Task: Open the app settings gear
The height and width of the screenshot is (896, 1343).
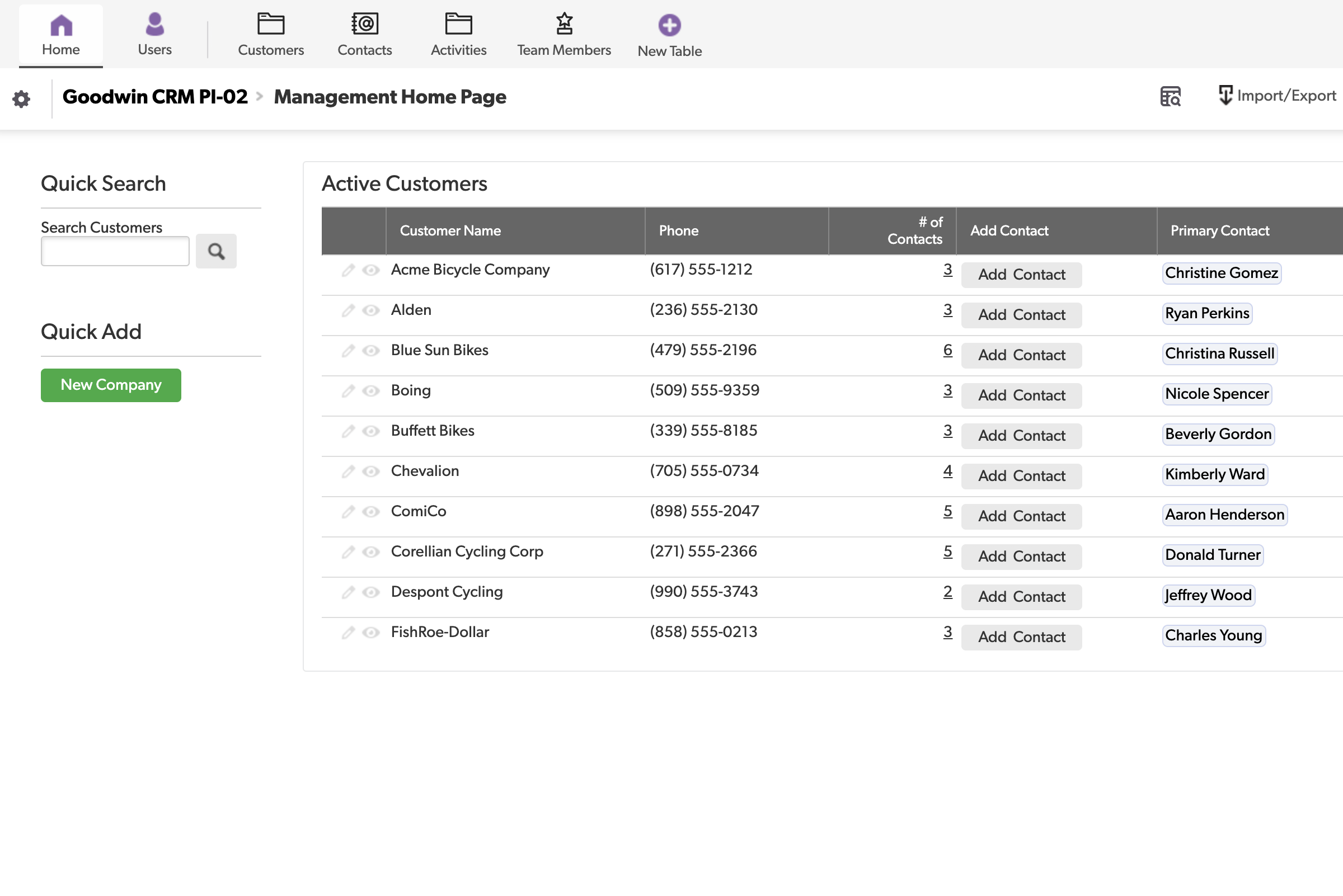Action: pos(22,98)
